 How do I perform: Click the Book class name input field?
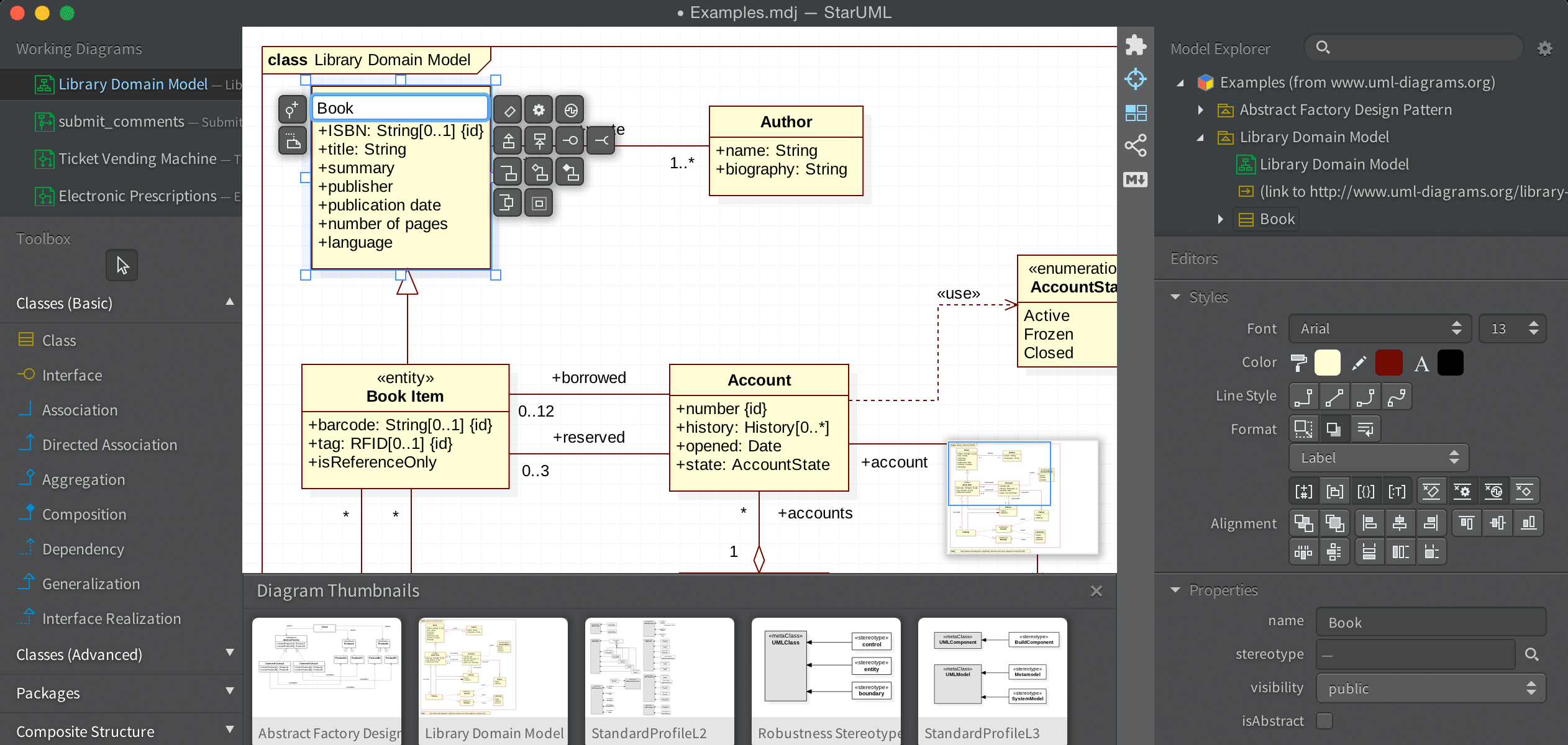400,108
